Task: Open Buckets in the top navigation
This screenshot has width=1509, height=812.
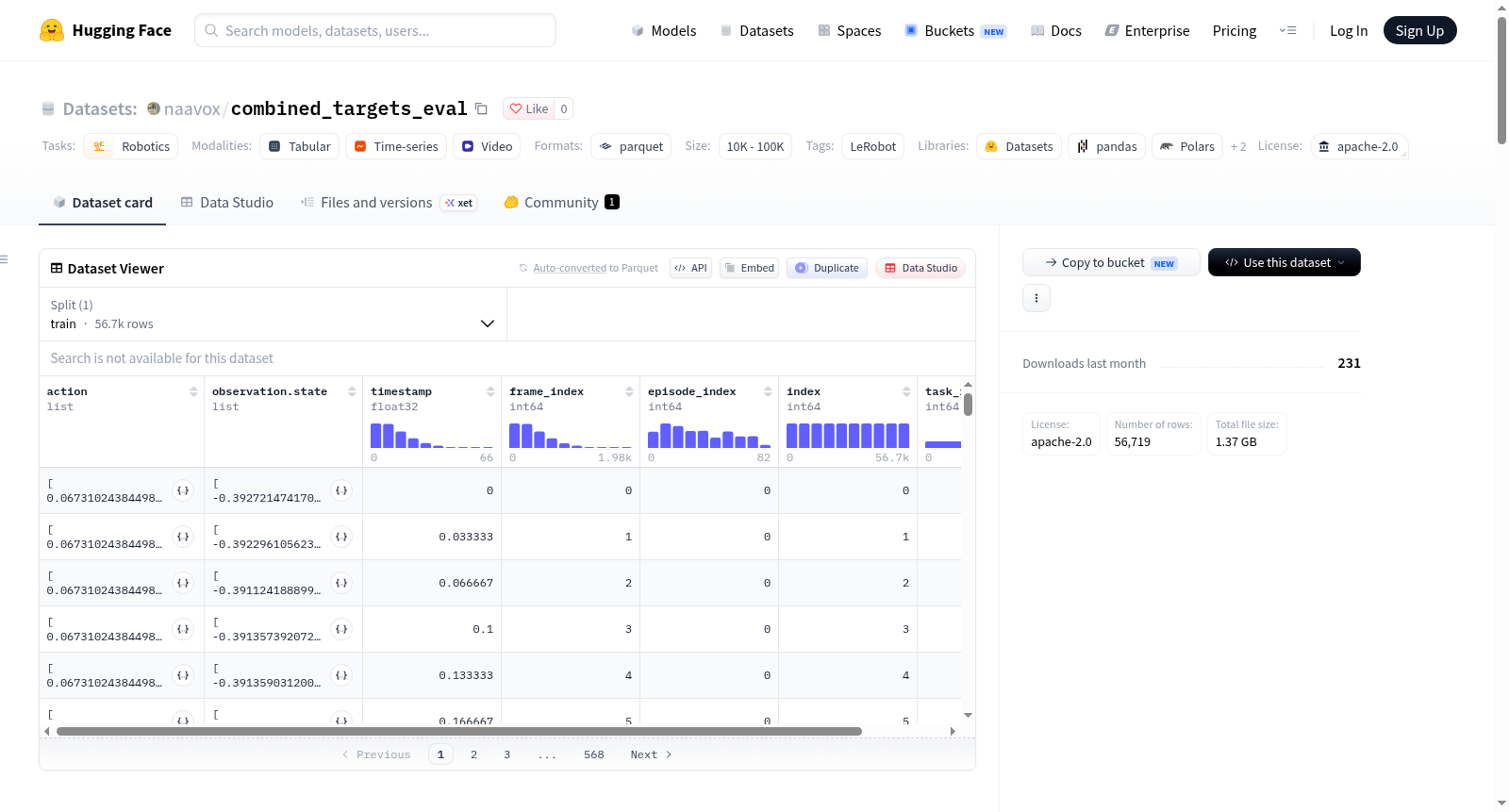Action: pyautogui.click(x=955, y=30)
